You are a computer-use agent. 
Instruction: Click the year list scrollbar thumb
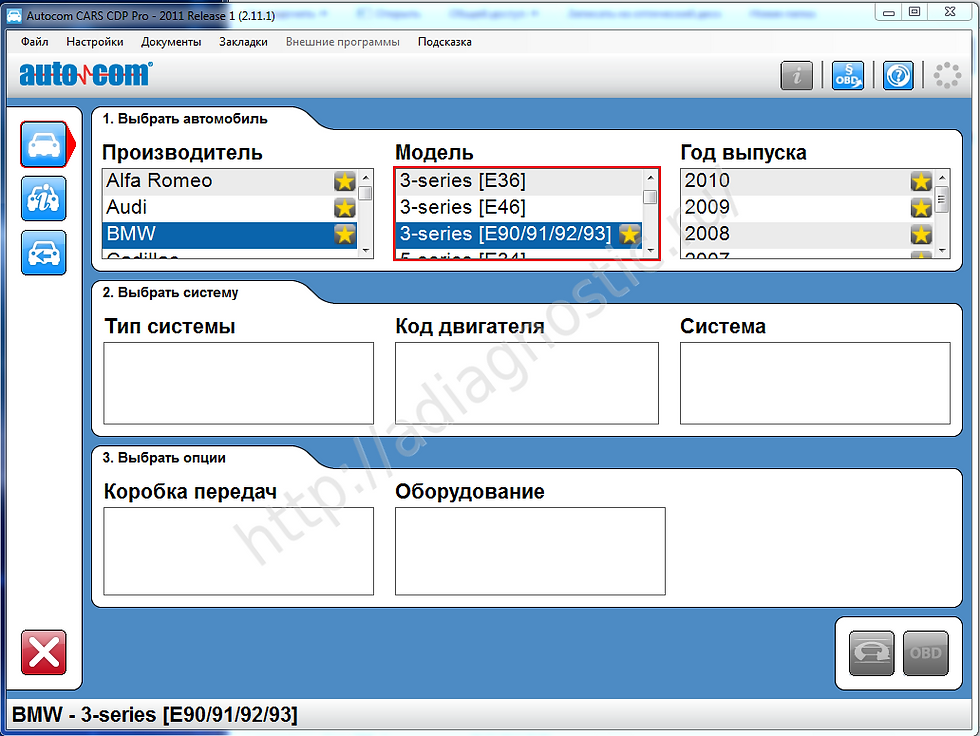(942, 201)
